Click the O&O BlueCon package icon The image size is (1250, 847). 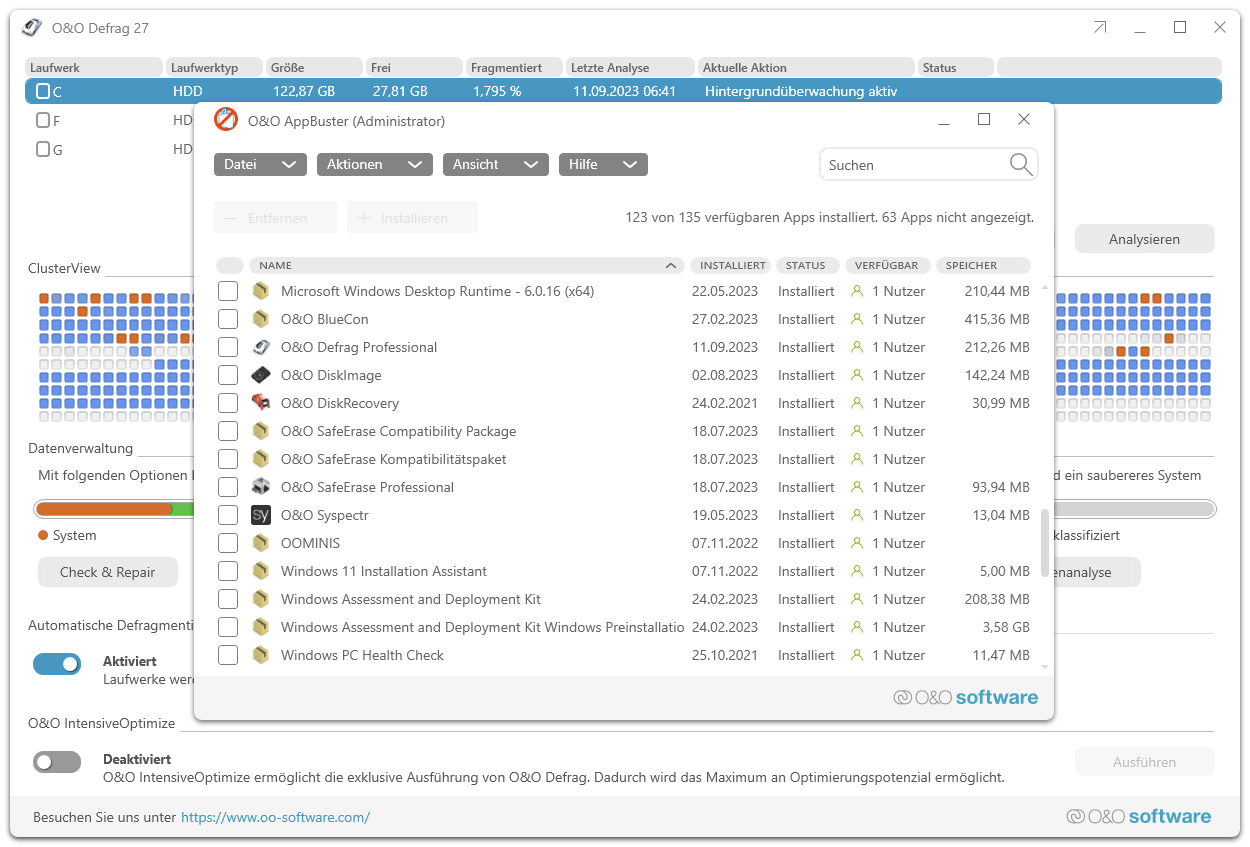(x=261, y=319)
